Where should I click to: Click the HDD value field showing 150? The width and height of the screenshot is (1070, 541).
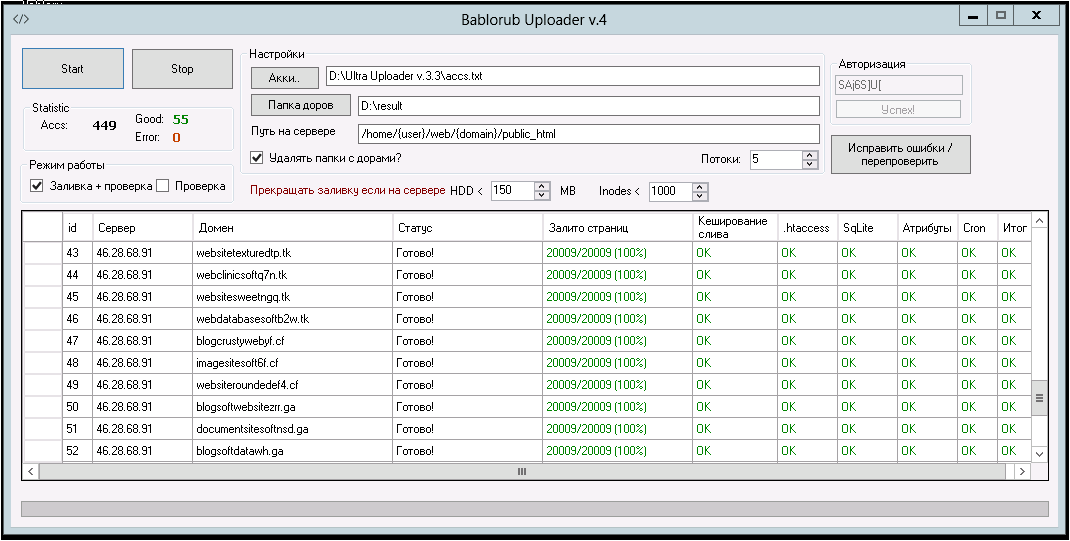512,191
